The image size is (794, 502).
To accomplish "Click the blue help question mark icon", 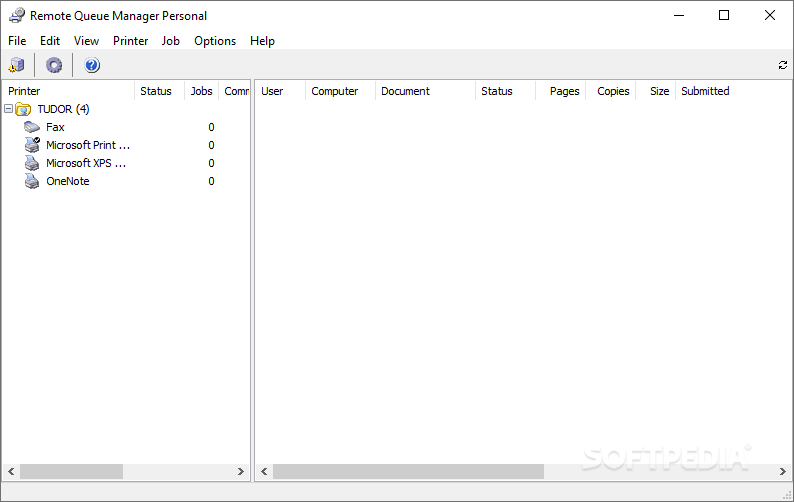I will point(92,65).
